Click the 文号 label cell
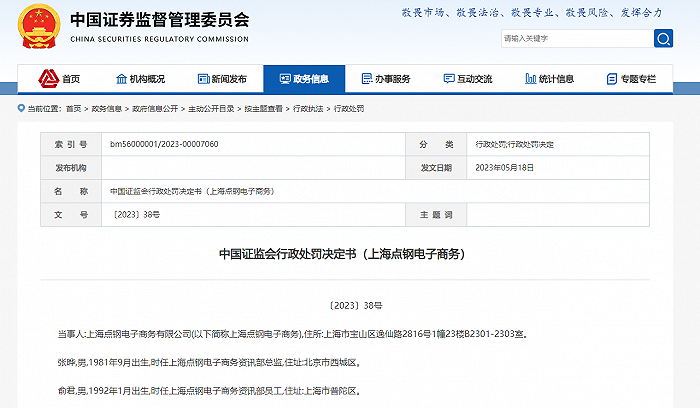Screen dimensions: 700x408 point(71,215)
